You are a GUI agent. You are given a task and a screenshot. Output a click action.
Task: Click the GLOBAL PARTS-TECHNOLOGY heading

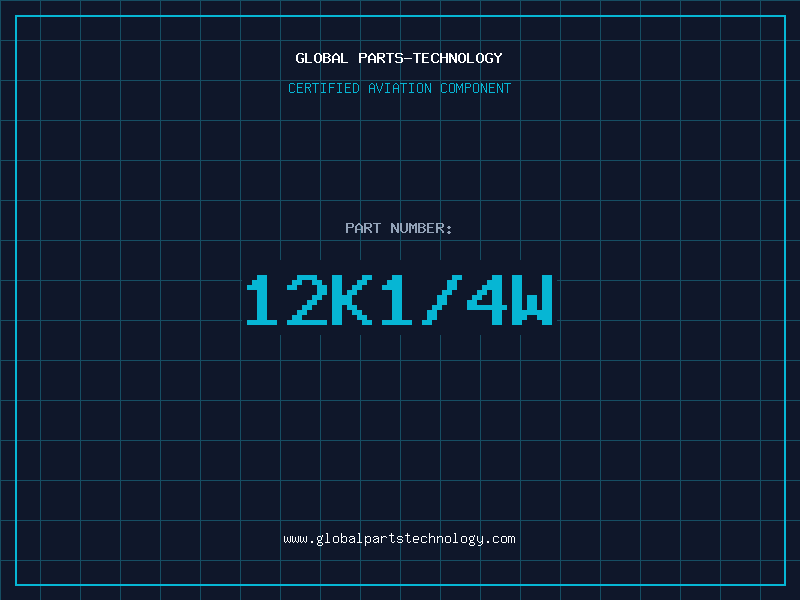coord(399,58)
